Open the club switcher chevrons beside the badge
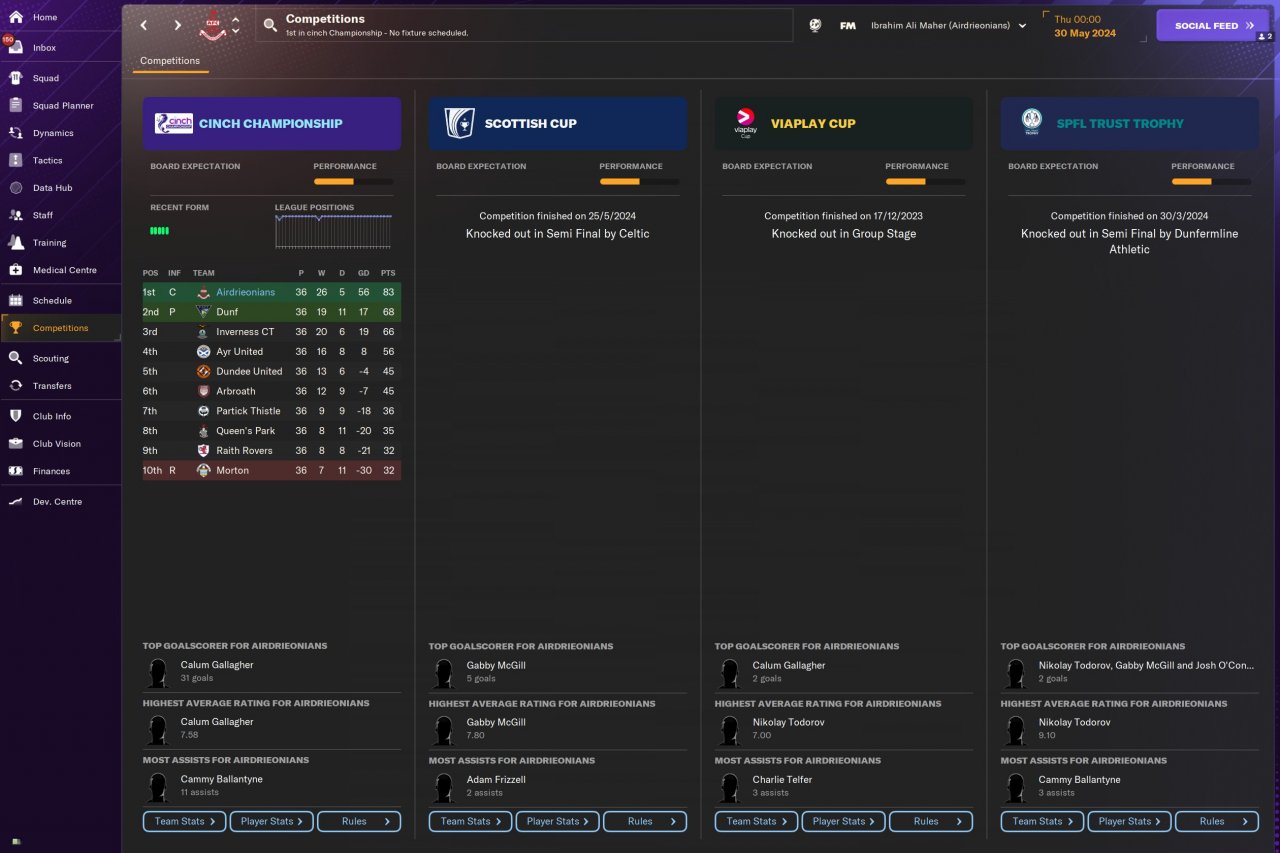The width and height of the screenshot is (1280, 853). 235,25
